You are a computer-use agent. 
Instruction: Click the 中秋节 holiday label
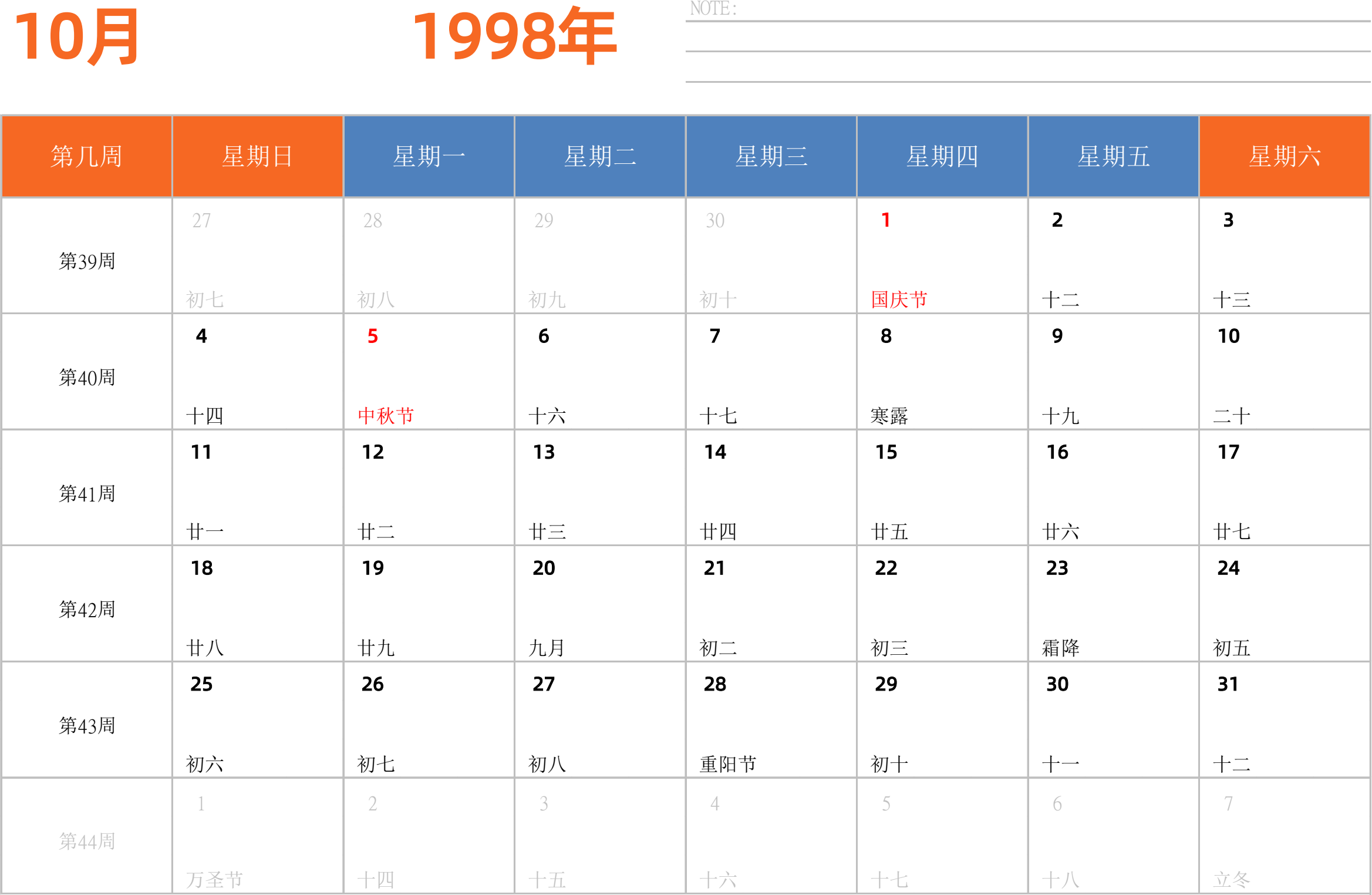click(x=386, y=416)
